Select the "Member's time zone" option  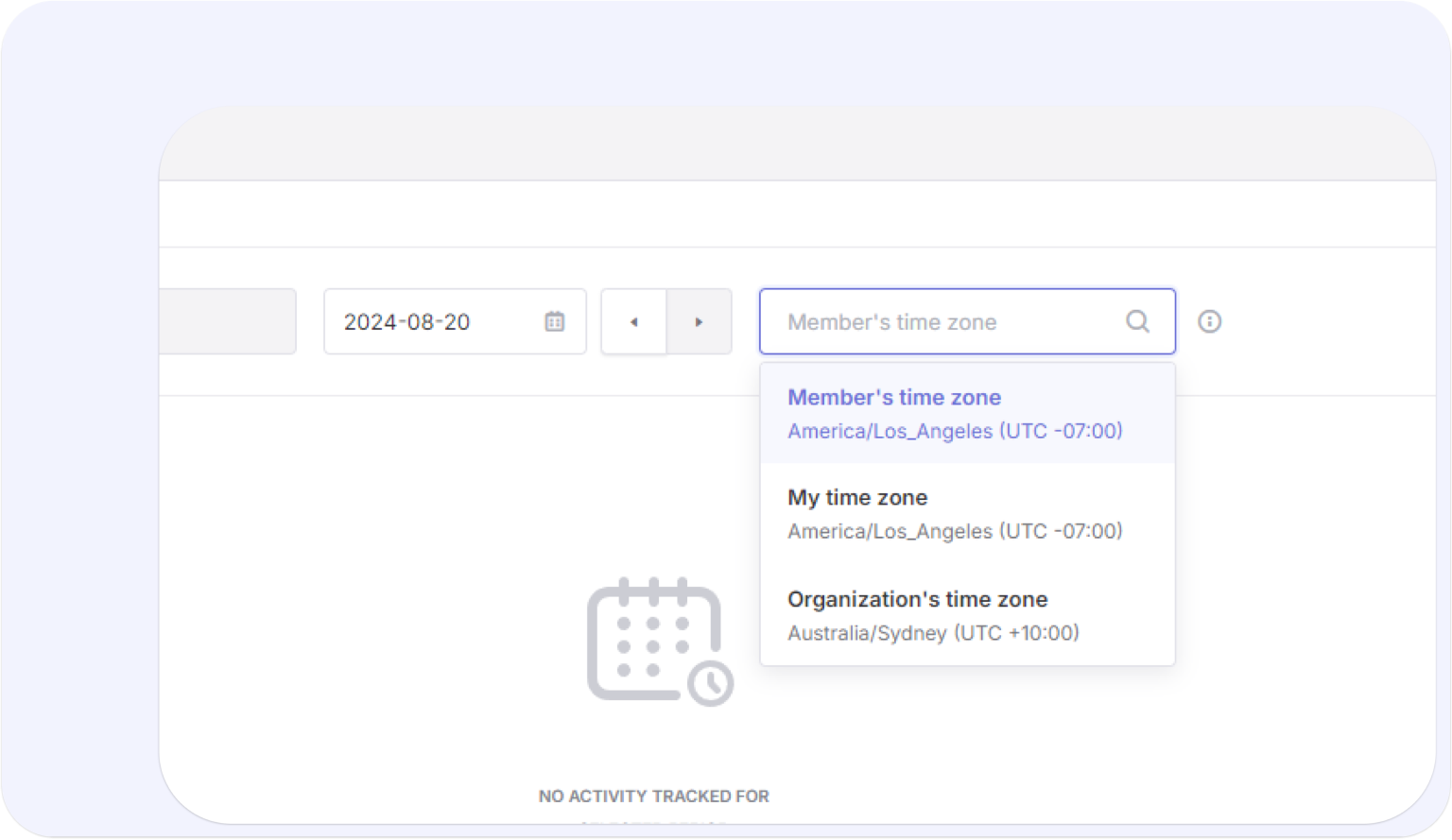pyautogui.click(x=893, y=398)
